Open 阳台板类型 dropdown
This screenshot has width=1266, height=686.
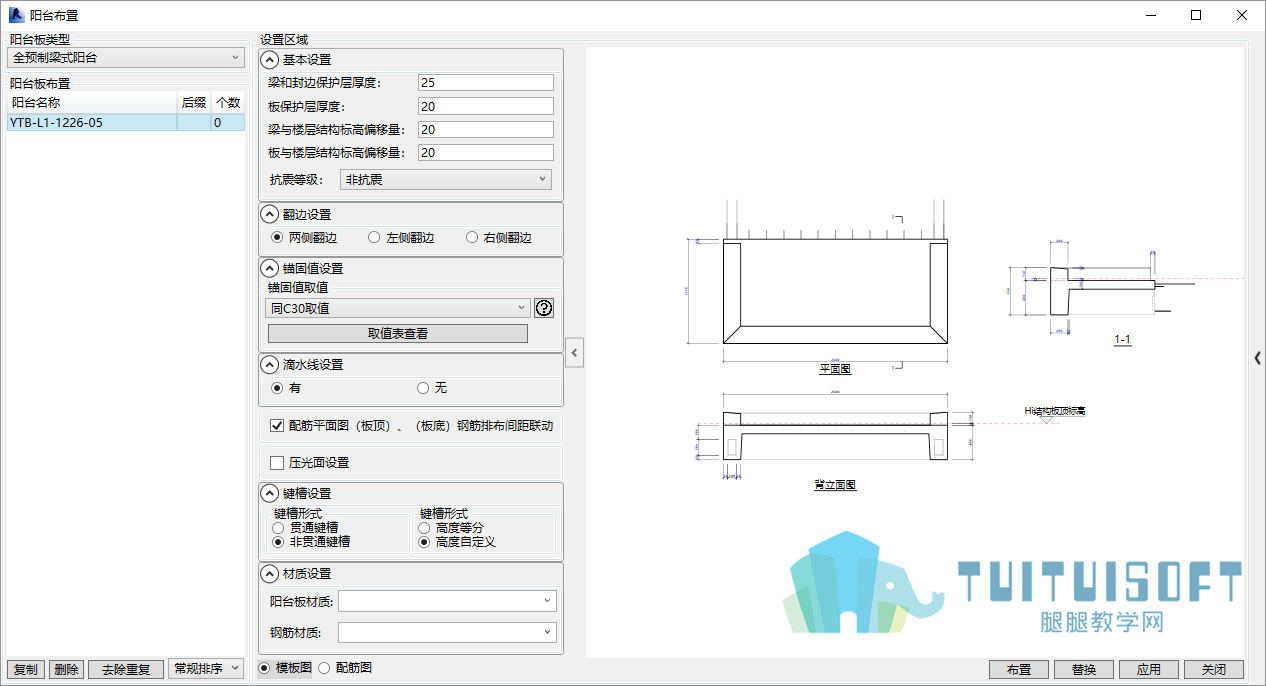click(126, 58)
